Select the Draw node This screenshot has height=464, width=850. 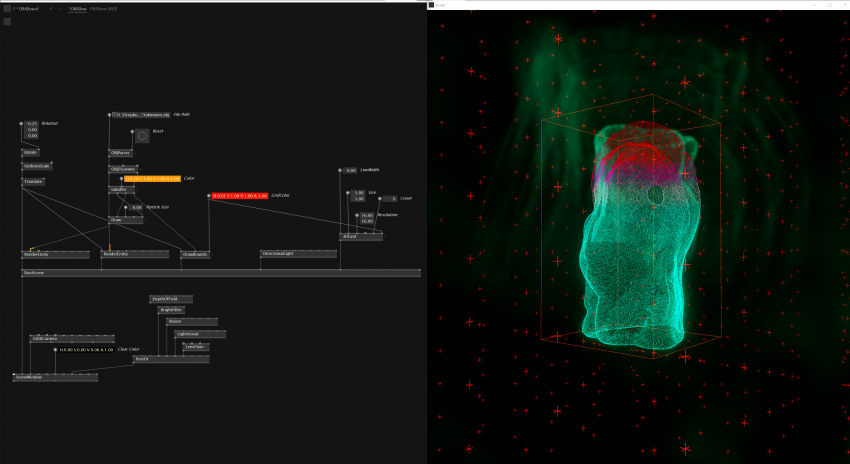(x=126, y=220)
